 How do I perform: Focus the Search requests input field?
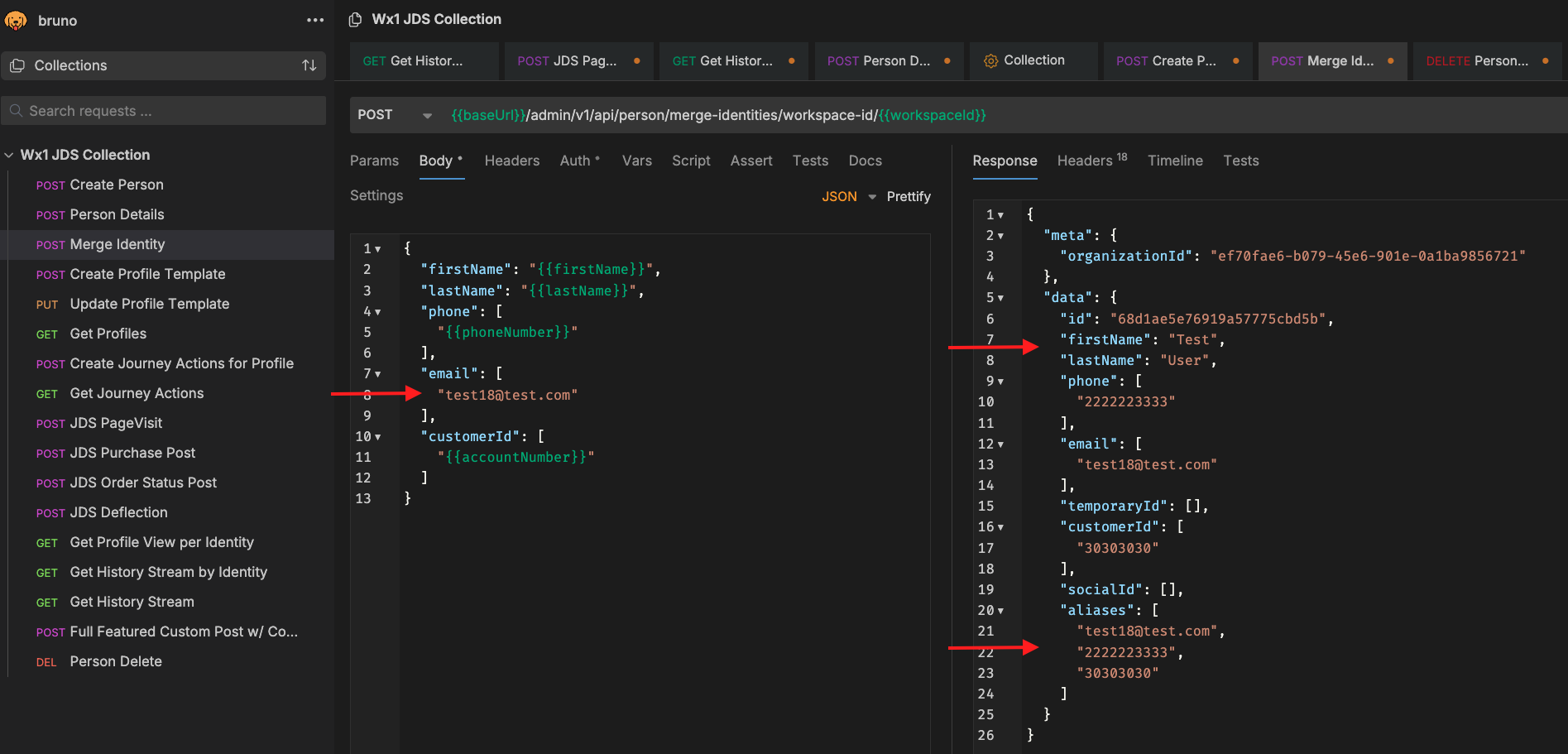point(164,111)
